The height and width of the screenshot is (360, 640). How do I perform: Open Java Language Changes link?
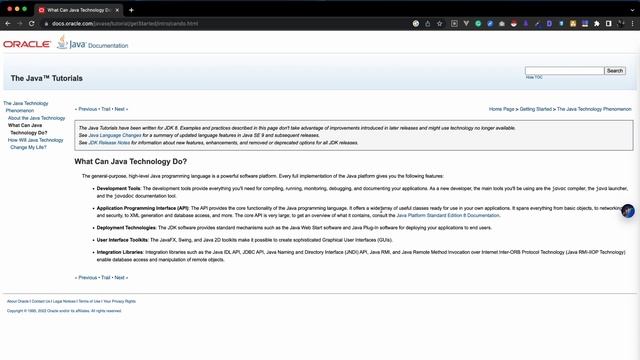(115, 135)
